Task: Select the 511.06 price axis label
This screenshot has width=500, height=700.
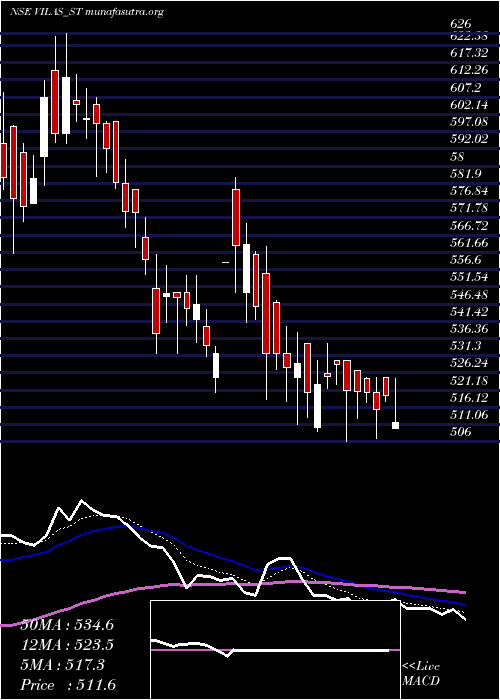Action: click(469, 415)
